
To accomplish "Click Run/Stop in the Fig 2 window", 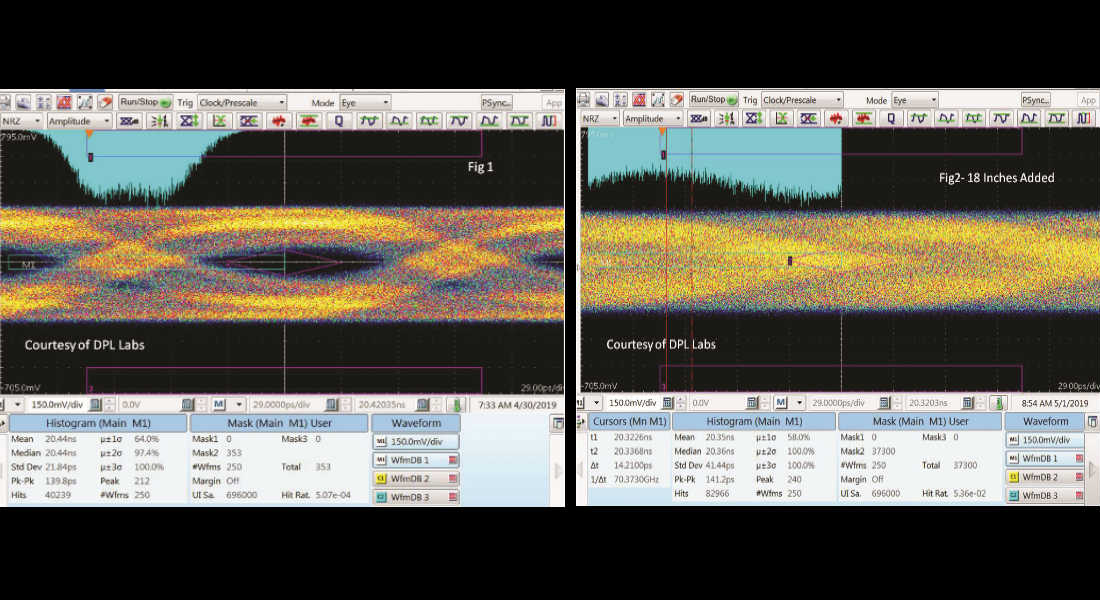I will (x=713, y=100).
